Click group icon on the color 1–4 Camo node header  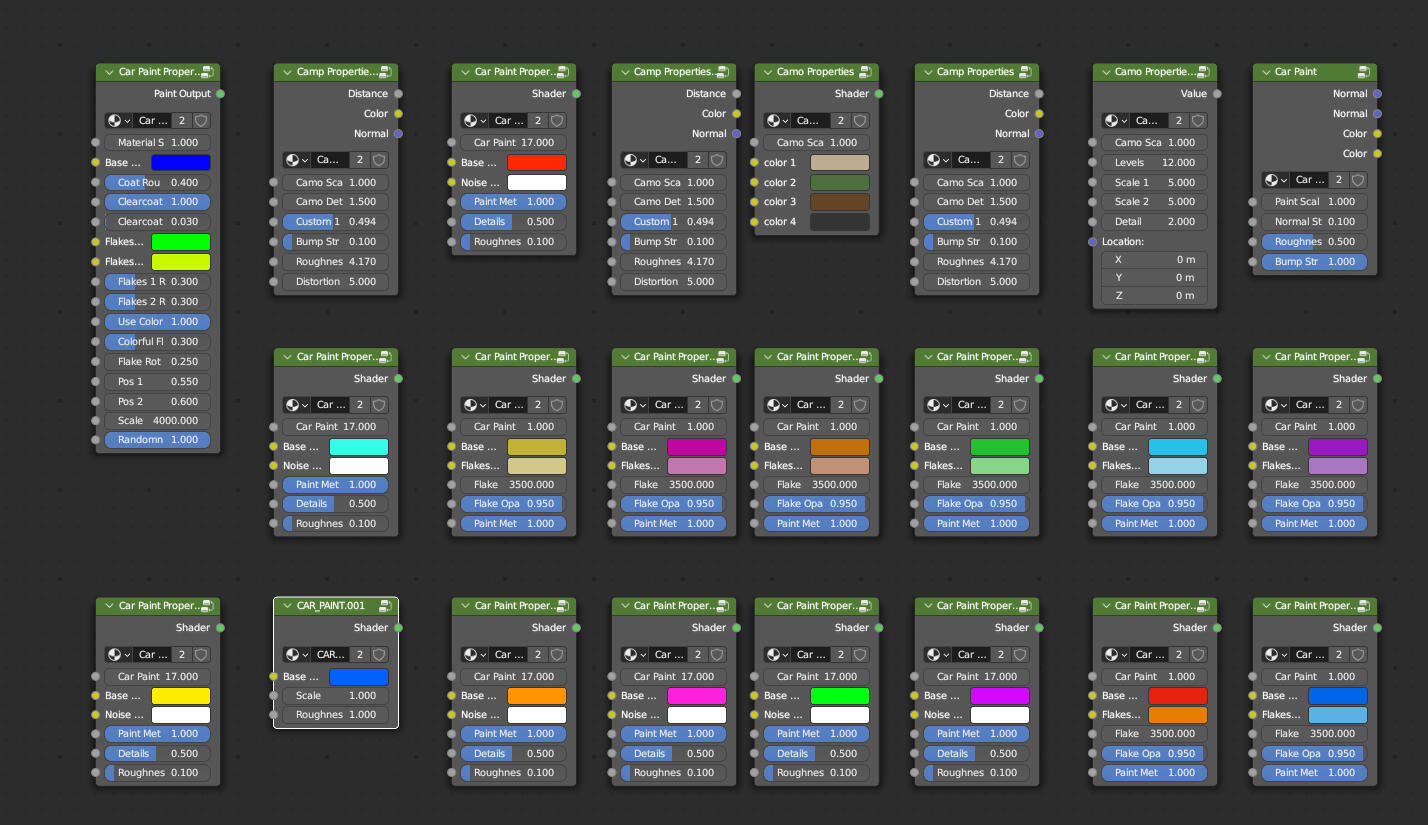tap(866, 72)
